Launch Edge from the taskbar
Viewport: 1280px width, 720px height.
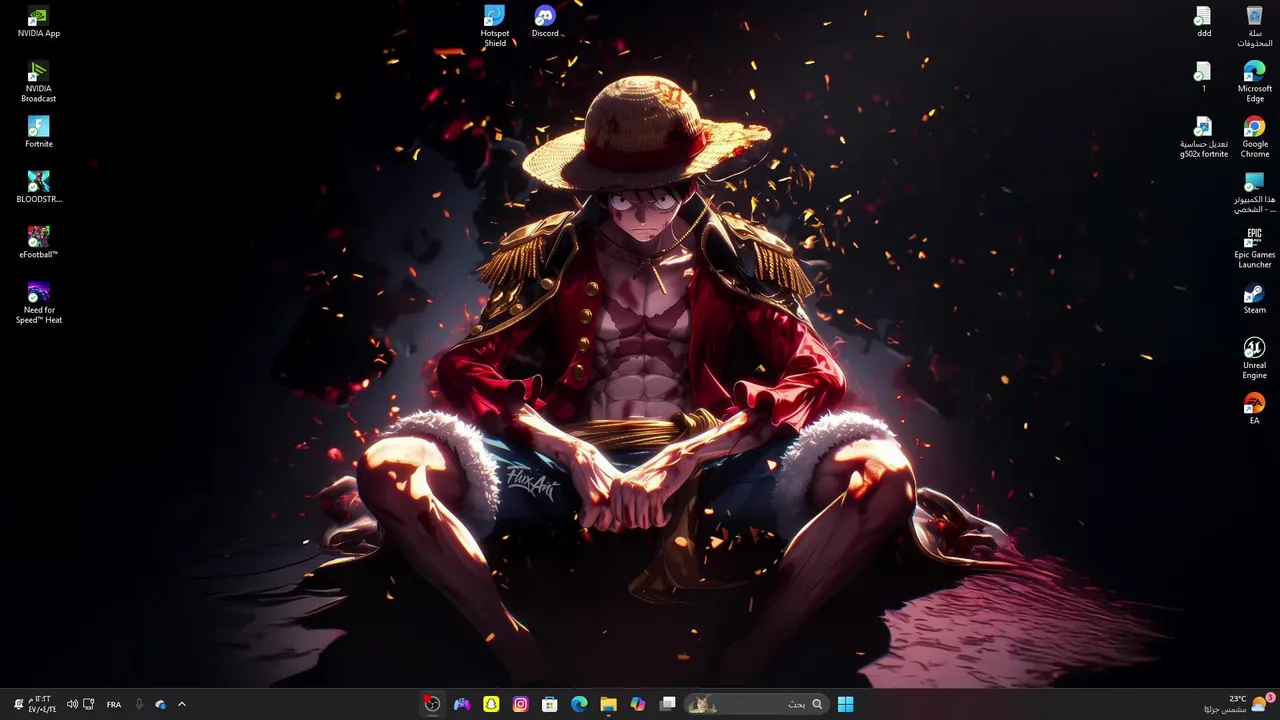tap(579, 704)
